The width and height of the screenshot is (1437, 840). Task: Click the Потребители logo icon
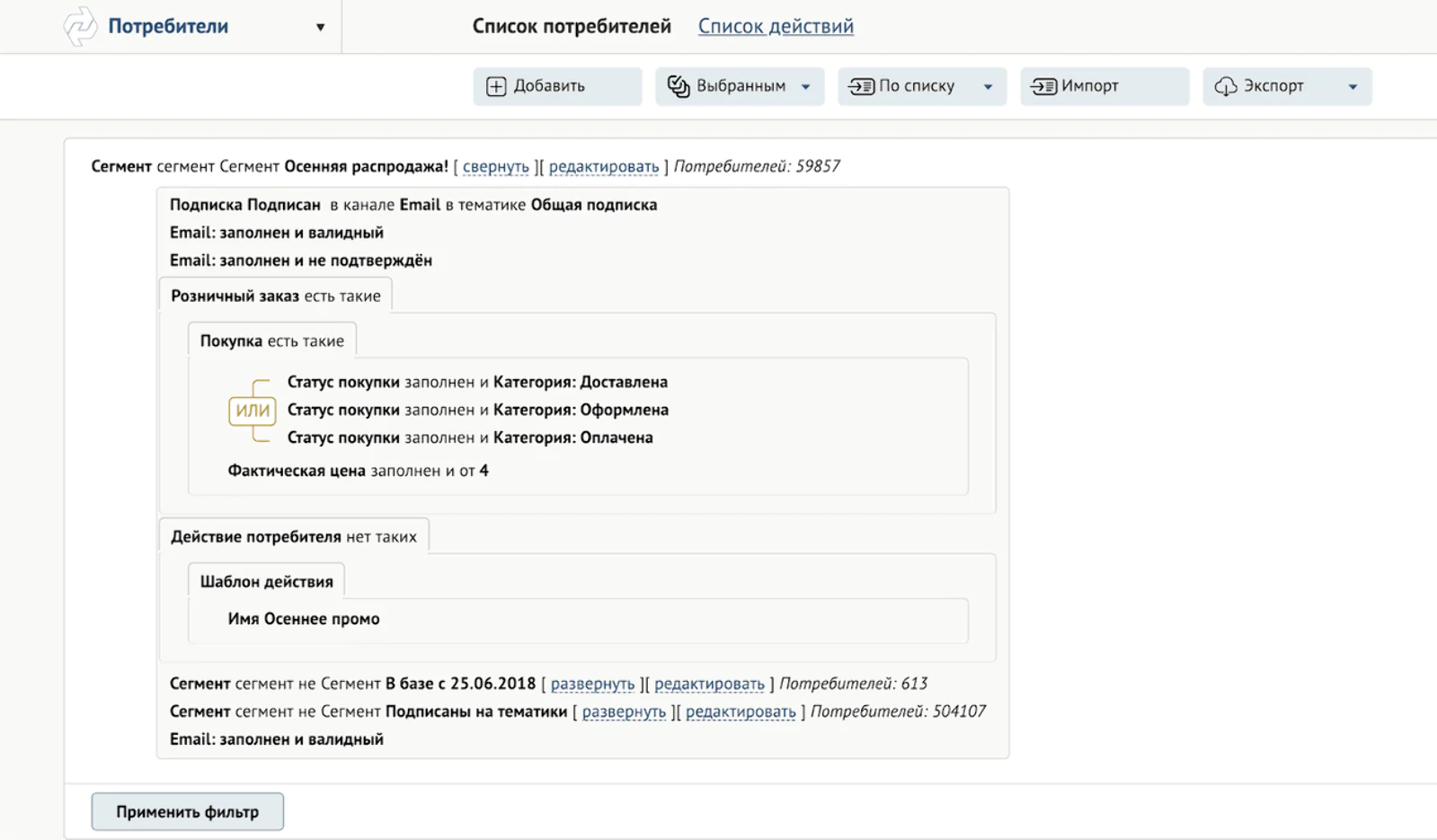click(x=80, y=26)
